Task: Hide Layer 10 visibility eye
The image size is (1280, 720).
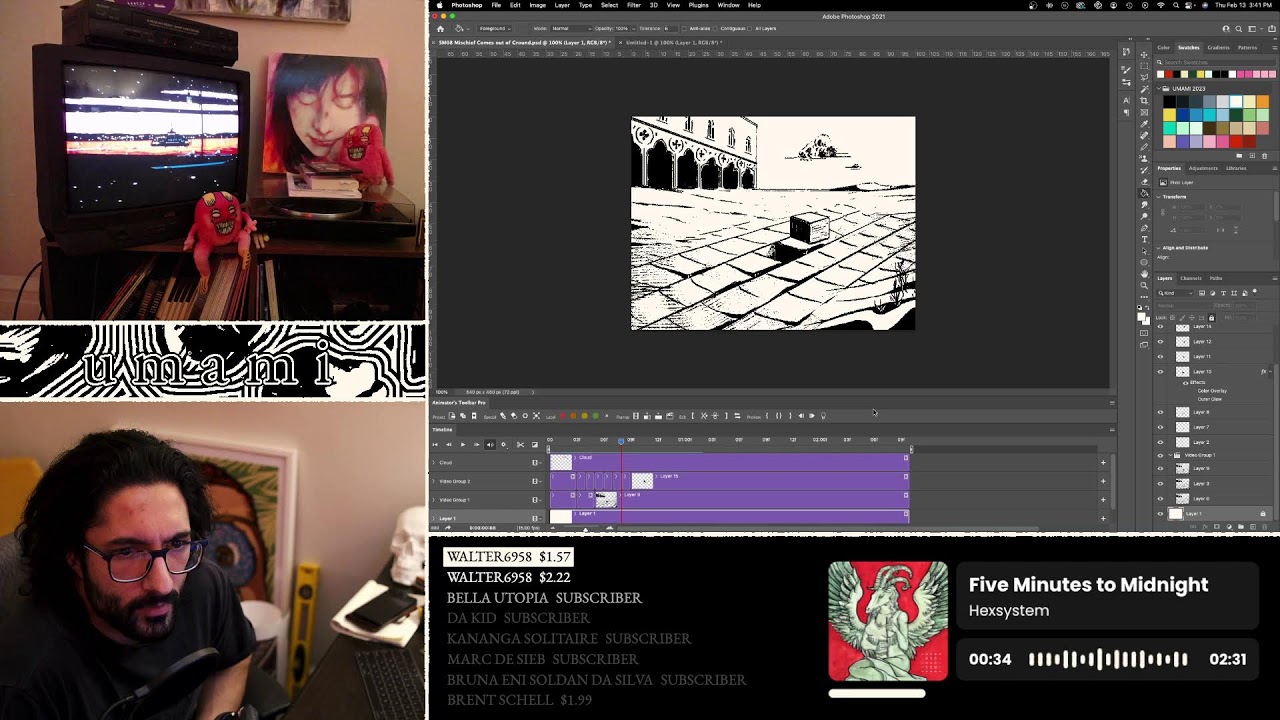Action: (x=1160, y=372)
